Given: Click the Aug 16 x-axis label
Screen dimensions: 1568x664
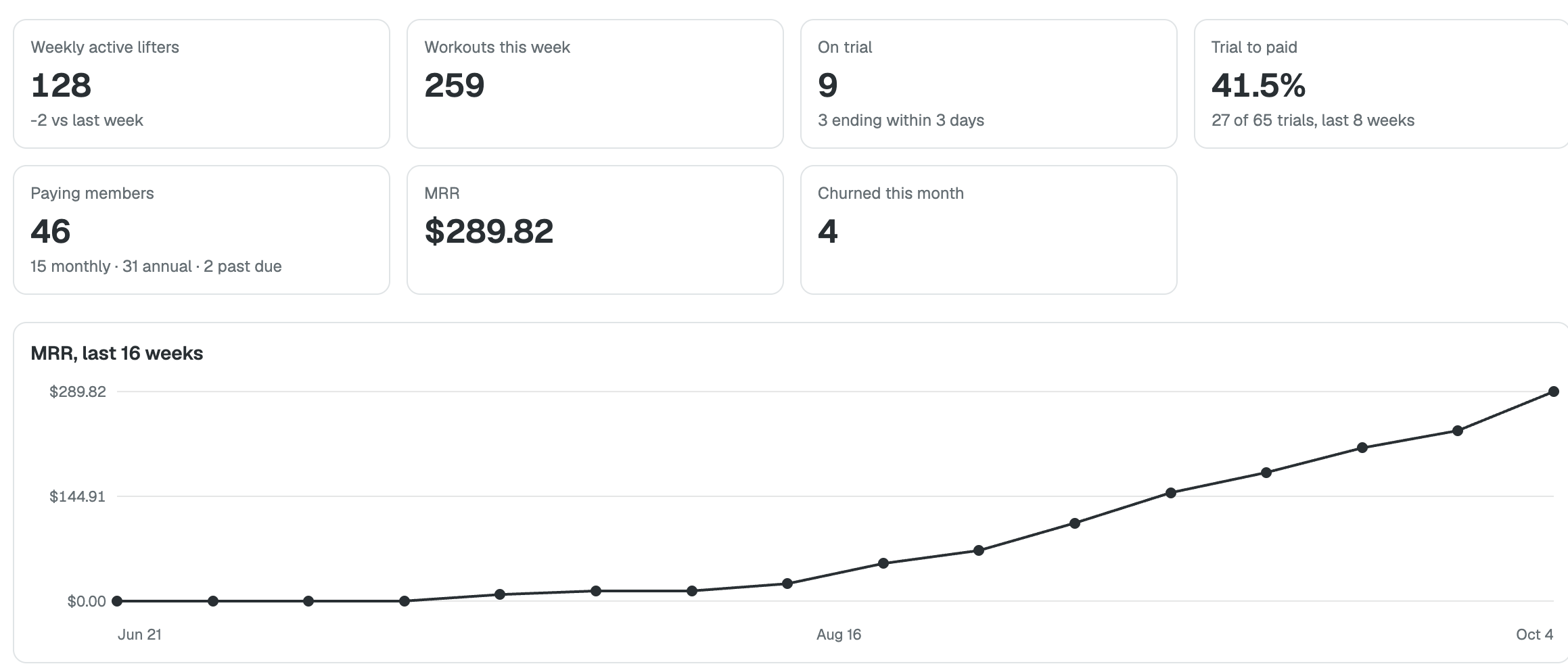Looking at the screenshot, I should [839, 634].
